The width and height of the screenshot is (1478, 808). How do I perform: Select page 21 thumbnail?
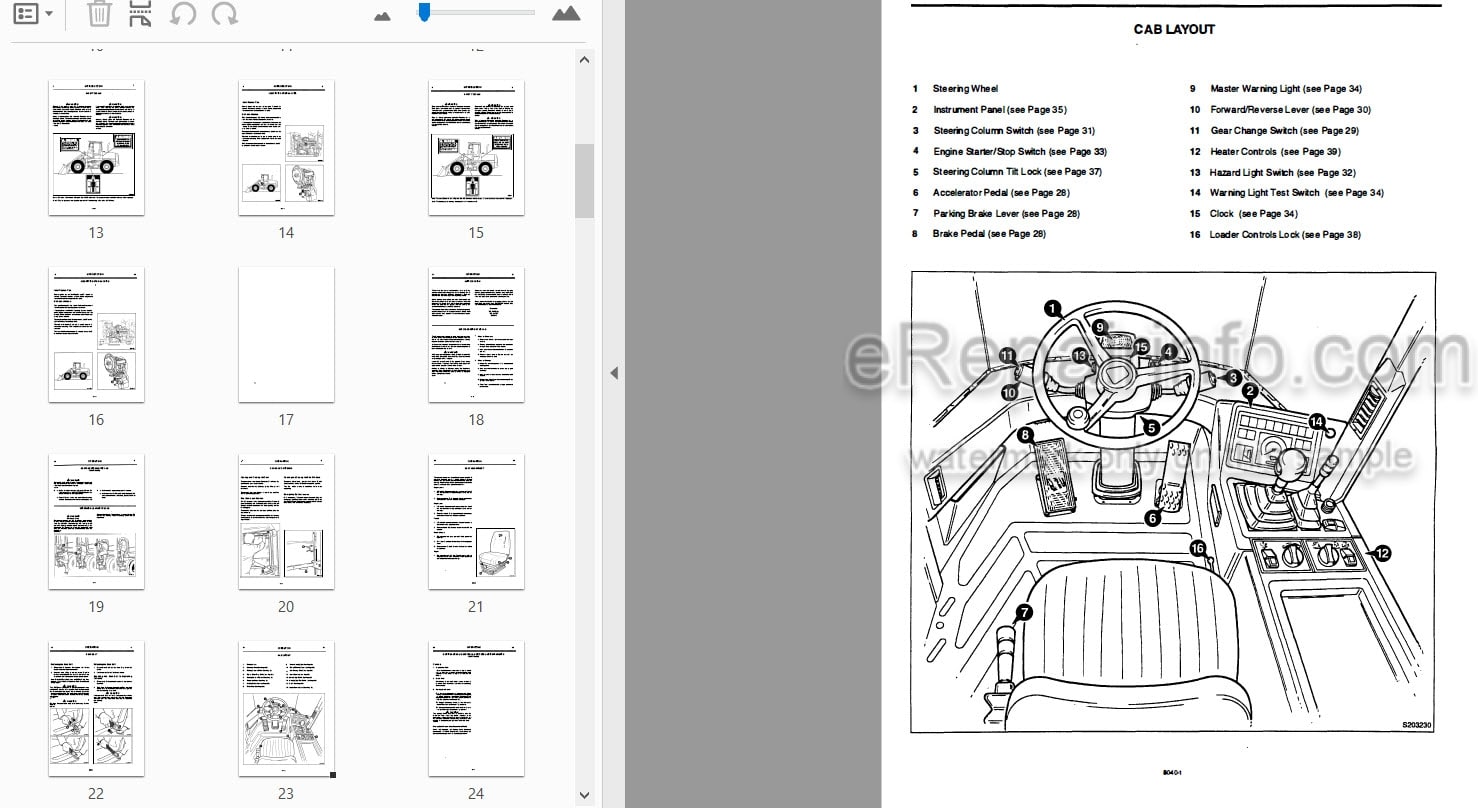(476, 521)
